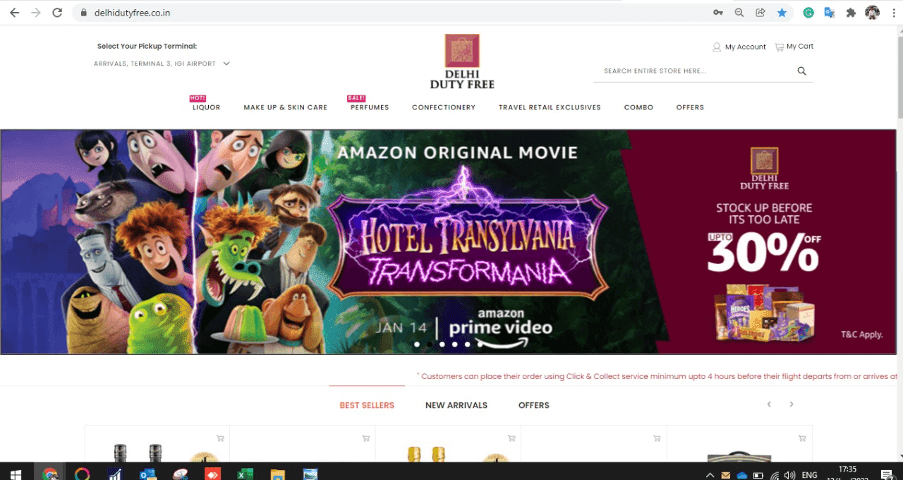Open Excel from the taskbar
Image resolution: width=904 pixels, height=480 pixels.
pos(245,474)
